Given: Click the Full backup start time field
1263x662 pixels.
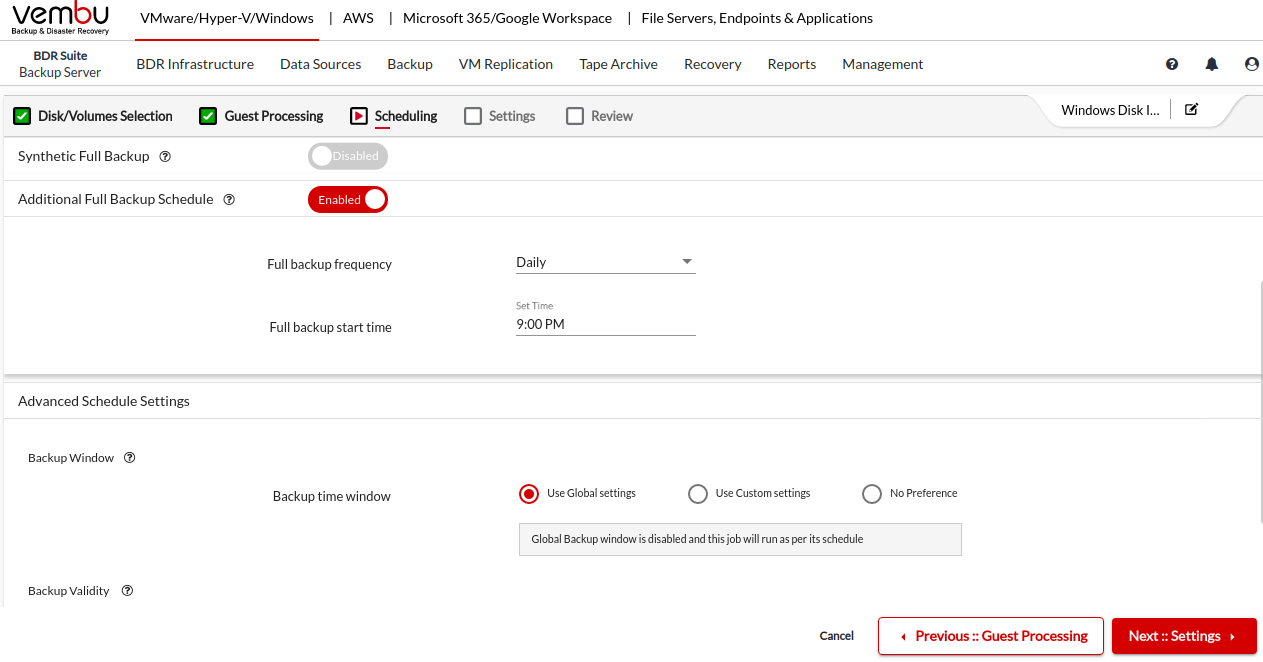Looking at the screenshot, I should 605,324.
